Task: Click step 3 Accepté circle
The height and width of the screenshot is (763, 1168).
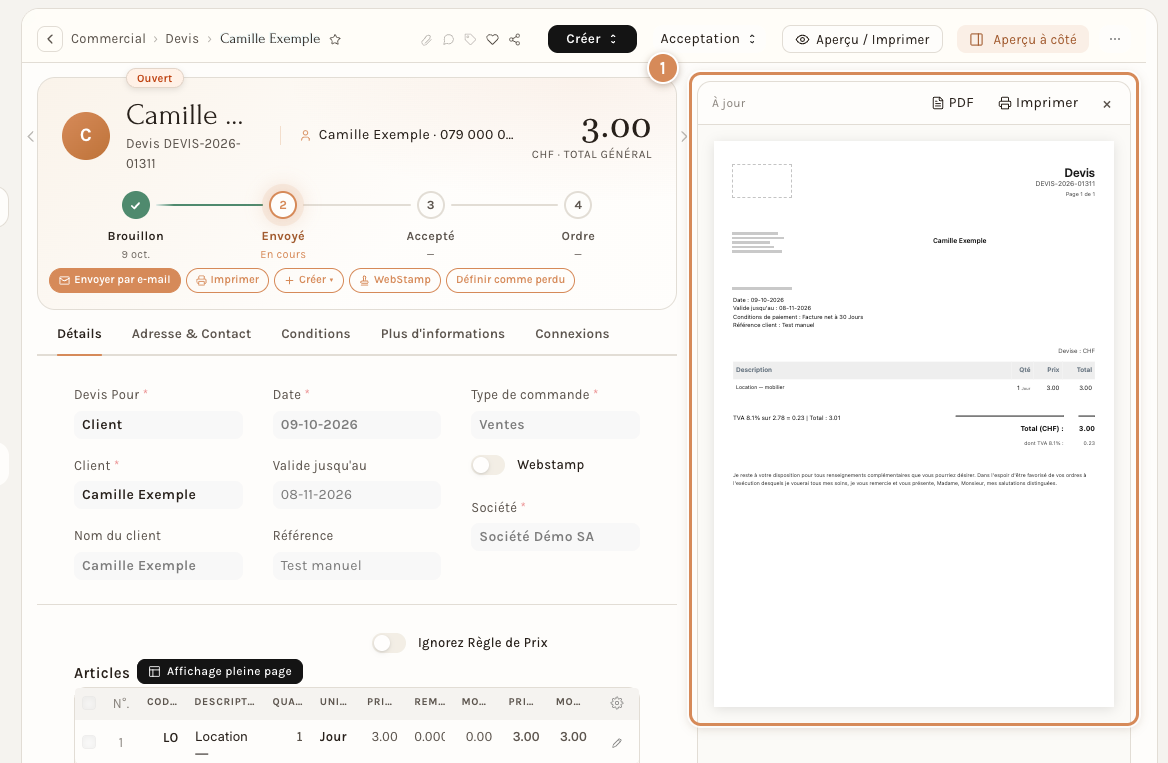Action: coord(431,205)
